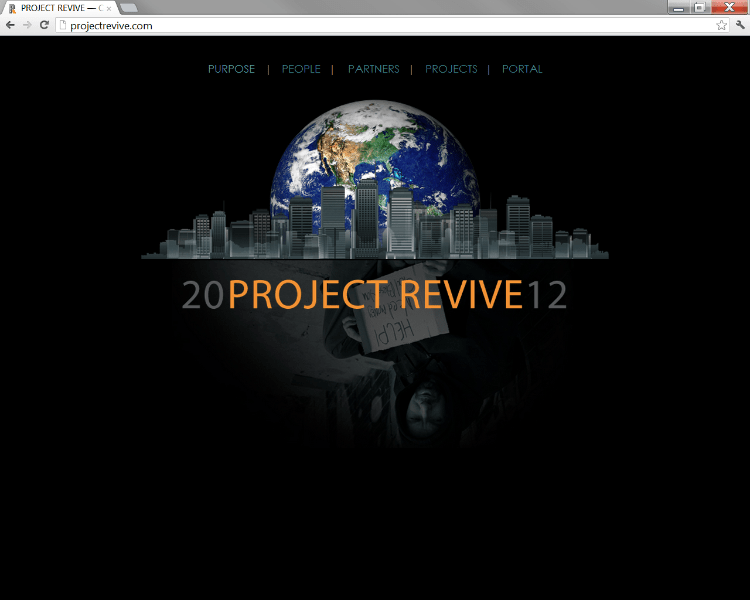Click the Project Revive tab favicon
The image size is (750, 600).
[x=12, y=8]
